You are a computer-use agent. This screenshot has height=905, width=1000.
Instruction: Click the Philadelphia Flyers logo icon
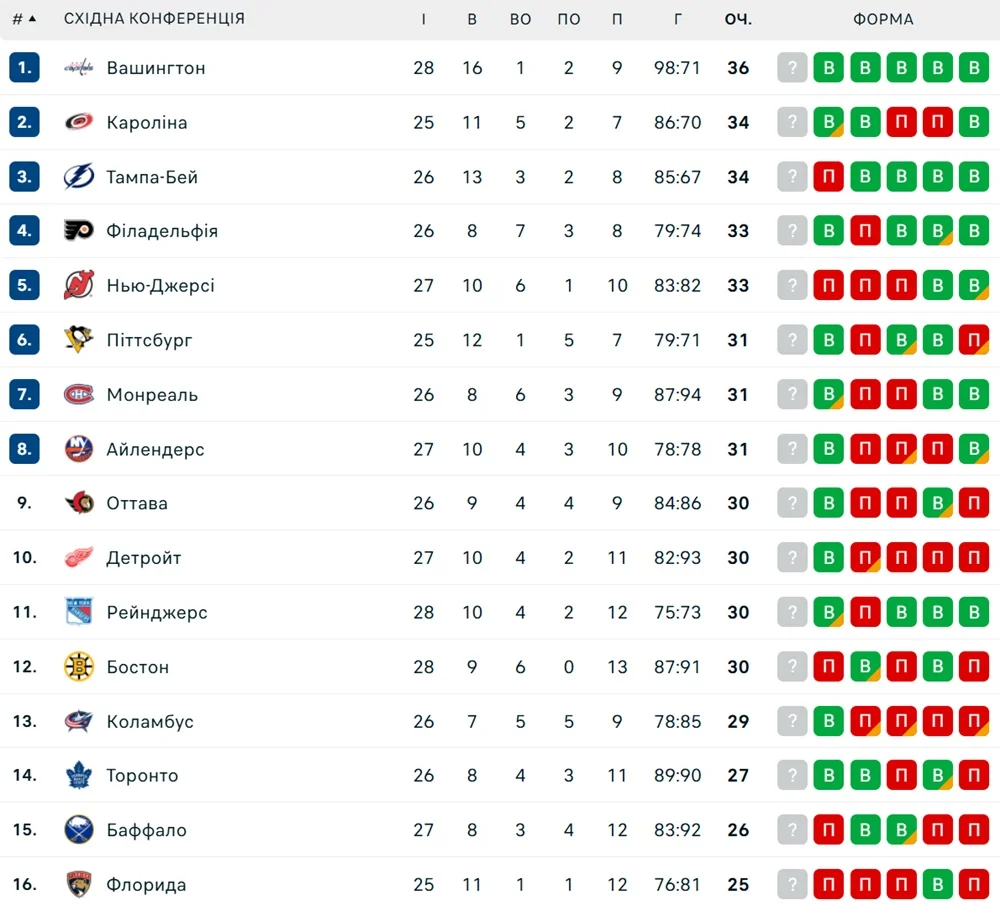(79, 231)
